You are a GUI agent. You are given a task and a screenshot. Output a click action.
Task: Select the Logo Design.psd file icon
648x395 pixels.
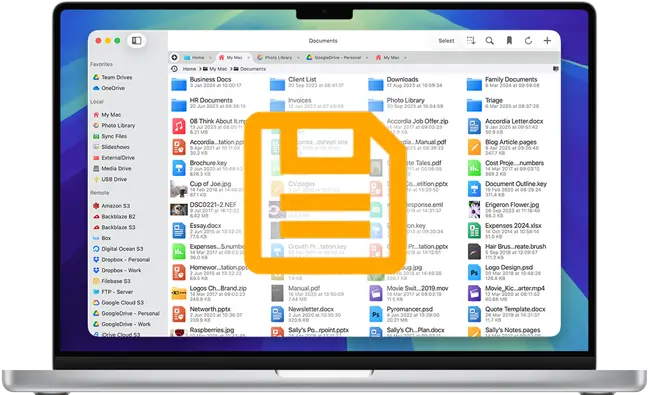[x=474, y=272]
